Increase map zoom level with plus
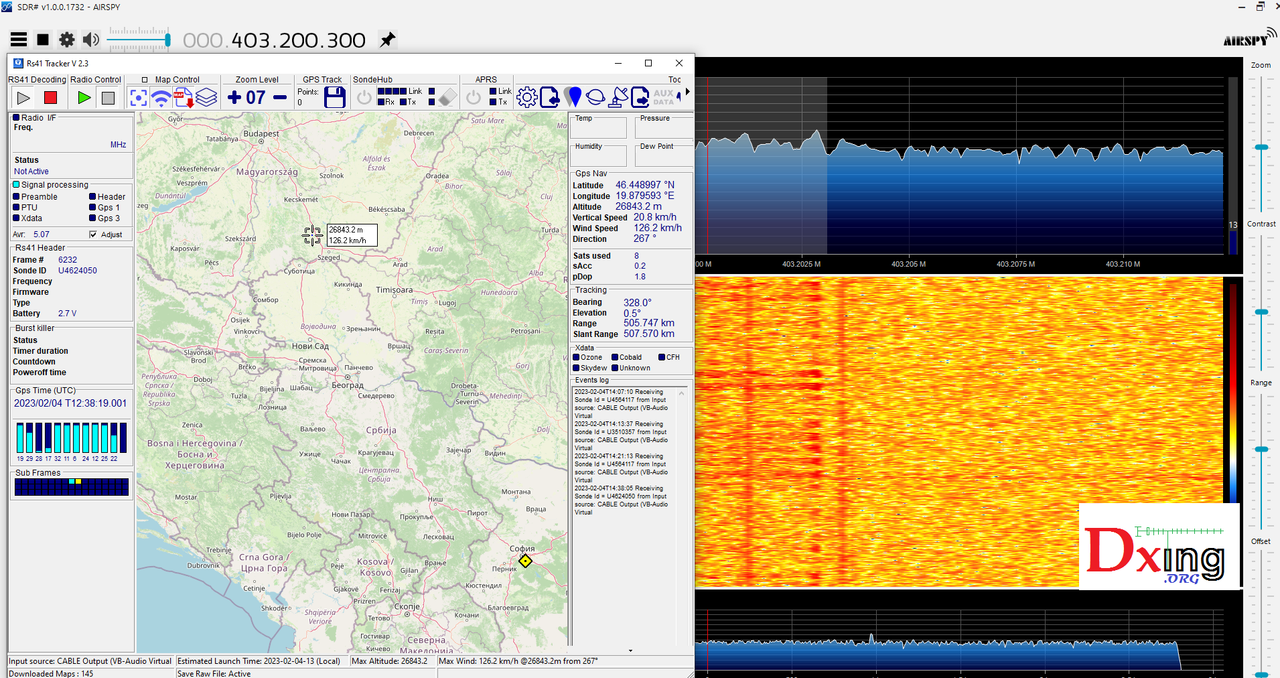 tap(234, 97)
